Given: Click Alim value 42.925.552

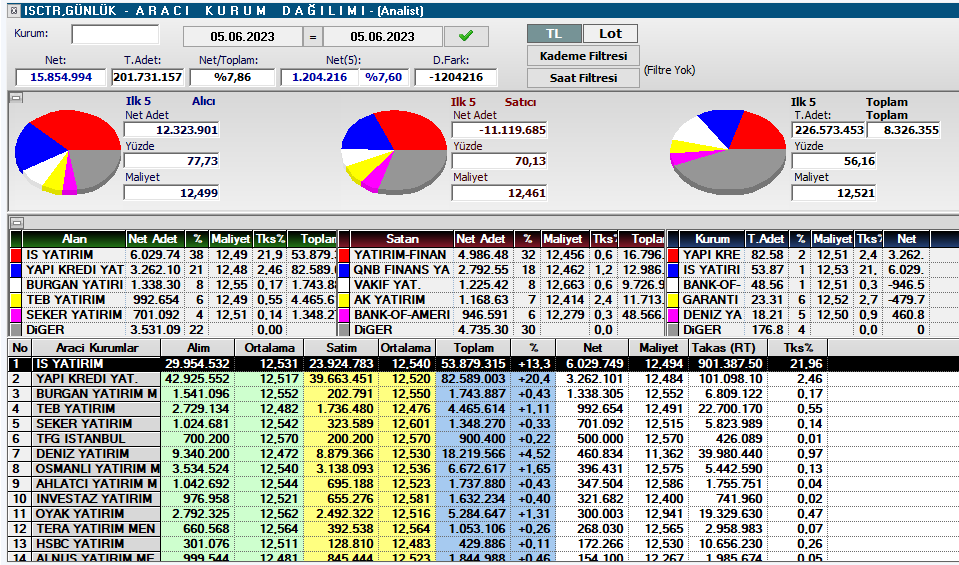Looking at the screenshot, I should (197, 379).
